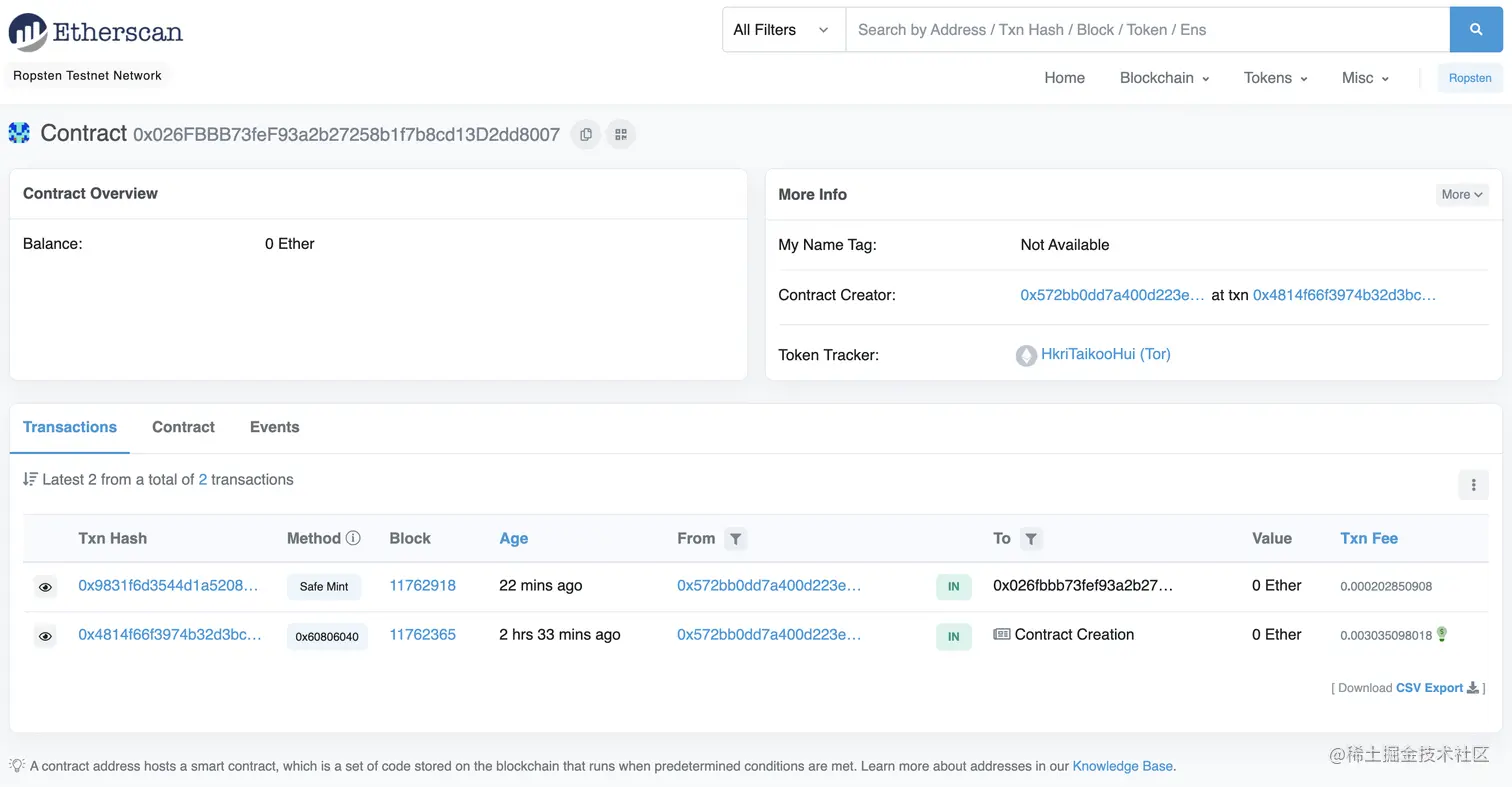Click the total of 2 transactions link

pyautogui.click(x=203, y=479)
